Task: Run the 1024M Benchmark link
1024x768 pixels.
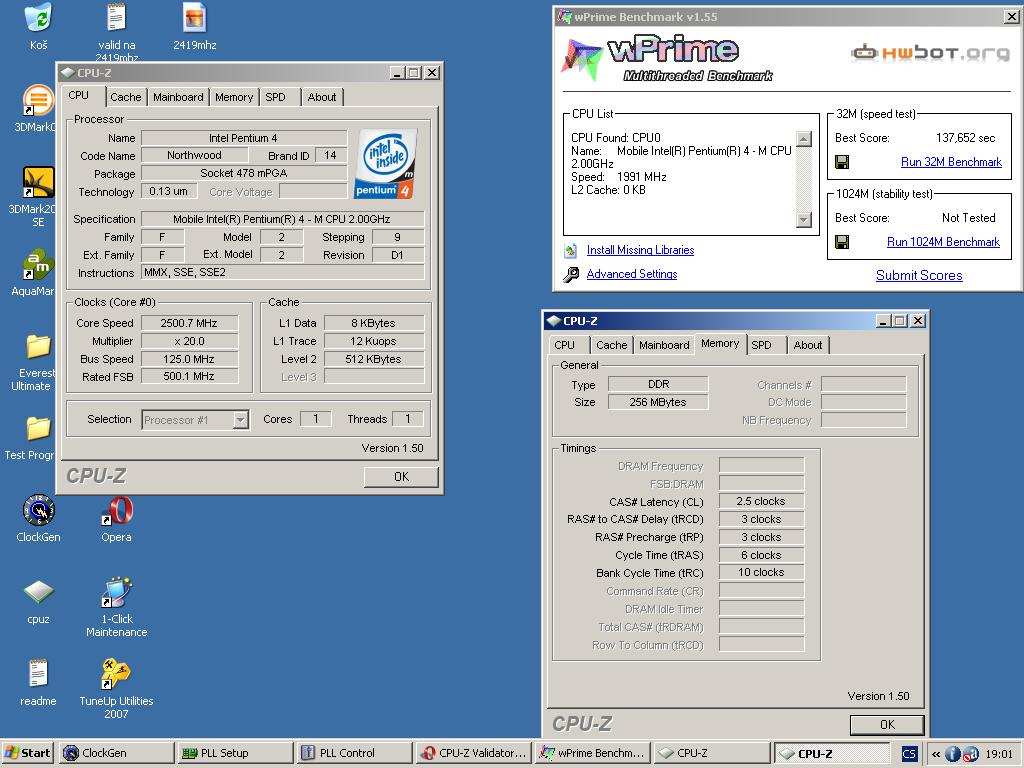Action: [943, 242]
